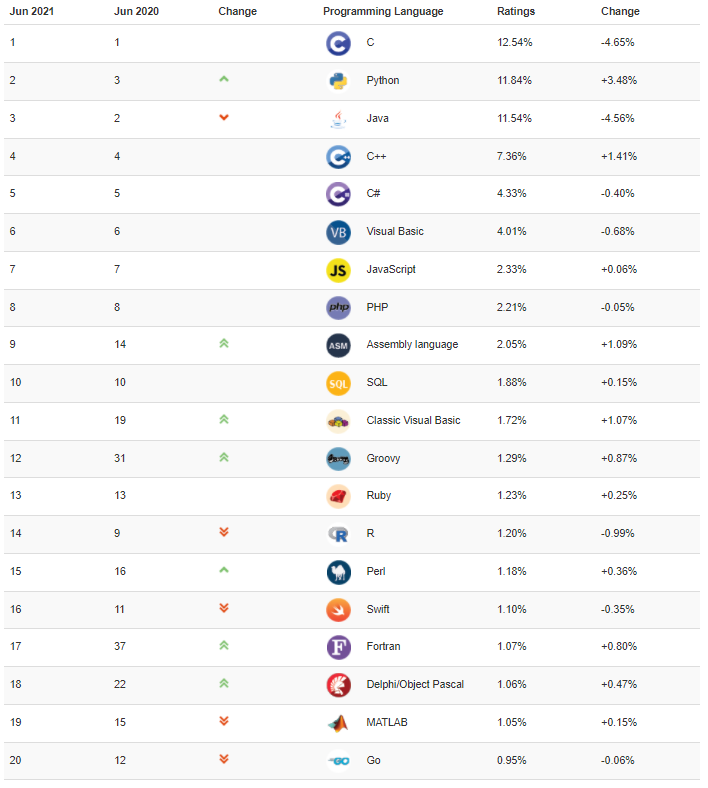Click the PHP logo icon
The width and height of the screenshot is (708, 788).
click(x=338, y=308)
